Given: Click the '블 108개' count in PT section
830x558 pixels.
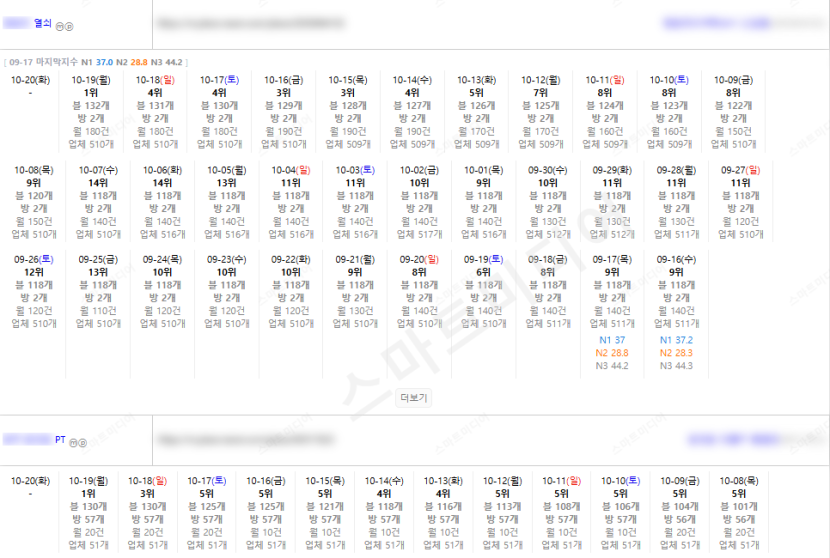Looking at the screenshot, I should [x=562, y=507].
